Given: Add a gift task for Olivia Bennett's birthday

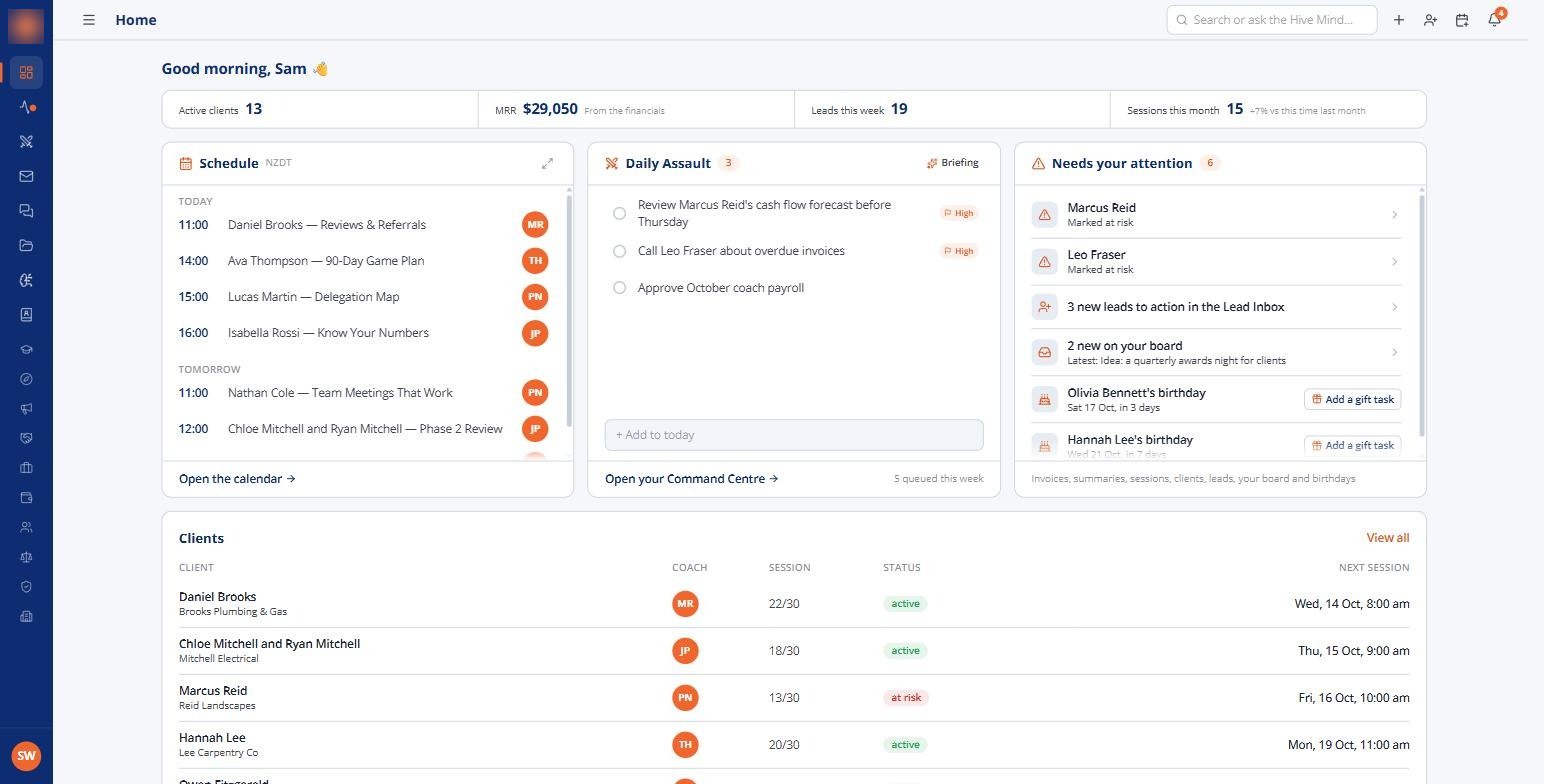Looking at the screenshot, I should tap(1352, 399).
